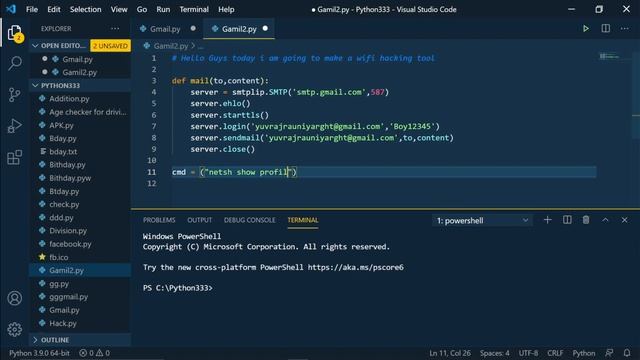Screen dimensions: 640x360
Task: Open fb.ico in the file tree
Action: 80,257
